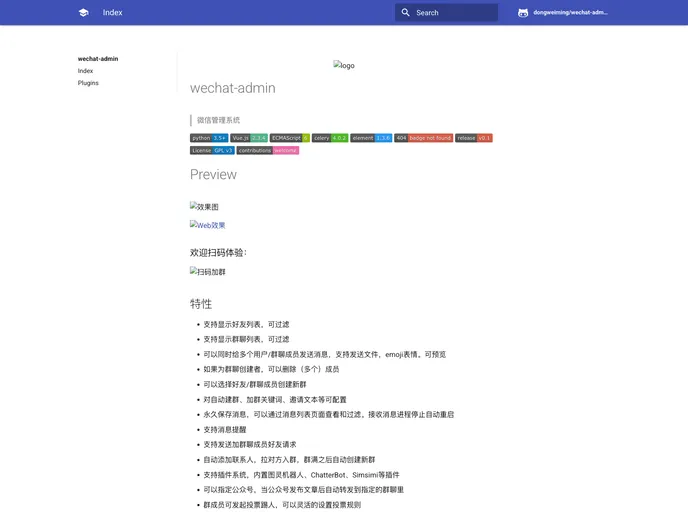This screenshot has height=512, width=688.
Task: Click bullet mentioning ChatterBot and Simsimi
Action: click(301, 475)
